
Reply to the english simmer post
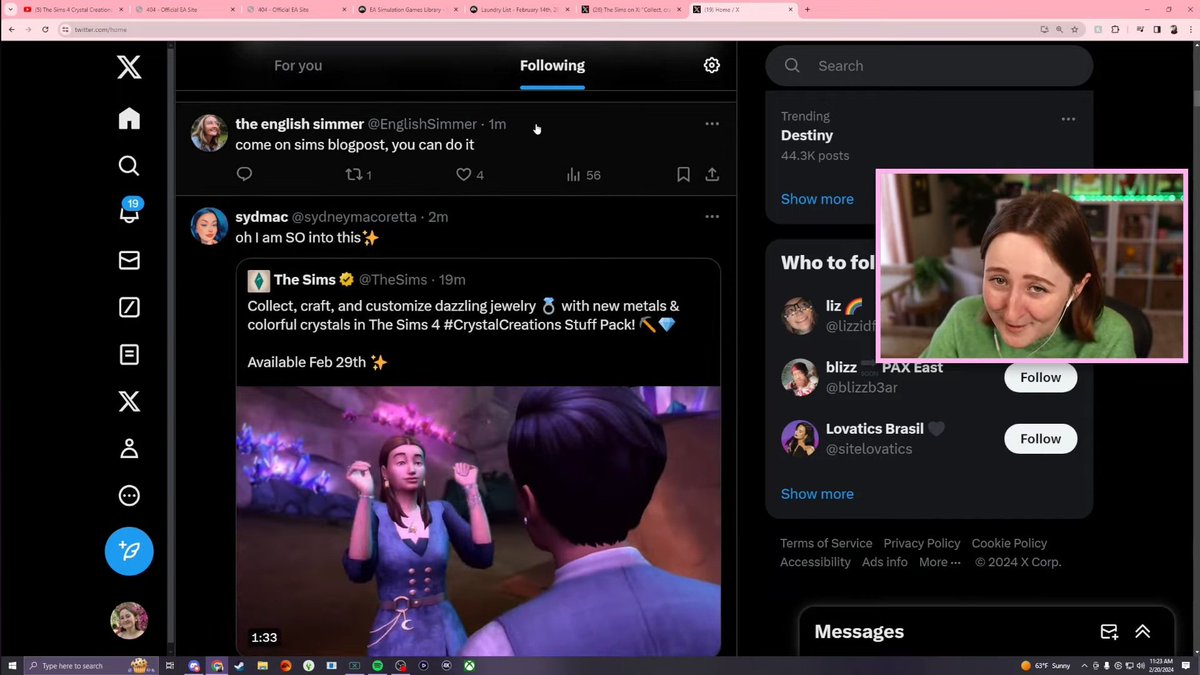[244, 174]
